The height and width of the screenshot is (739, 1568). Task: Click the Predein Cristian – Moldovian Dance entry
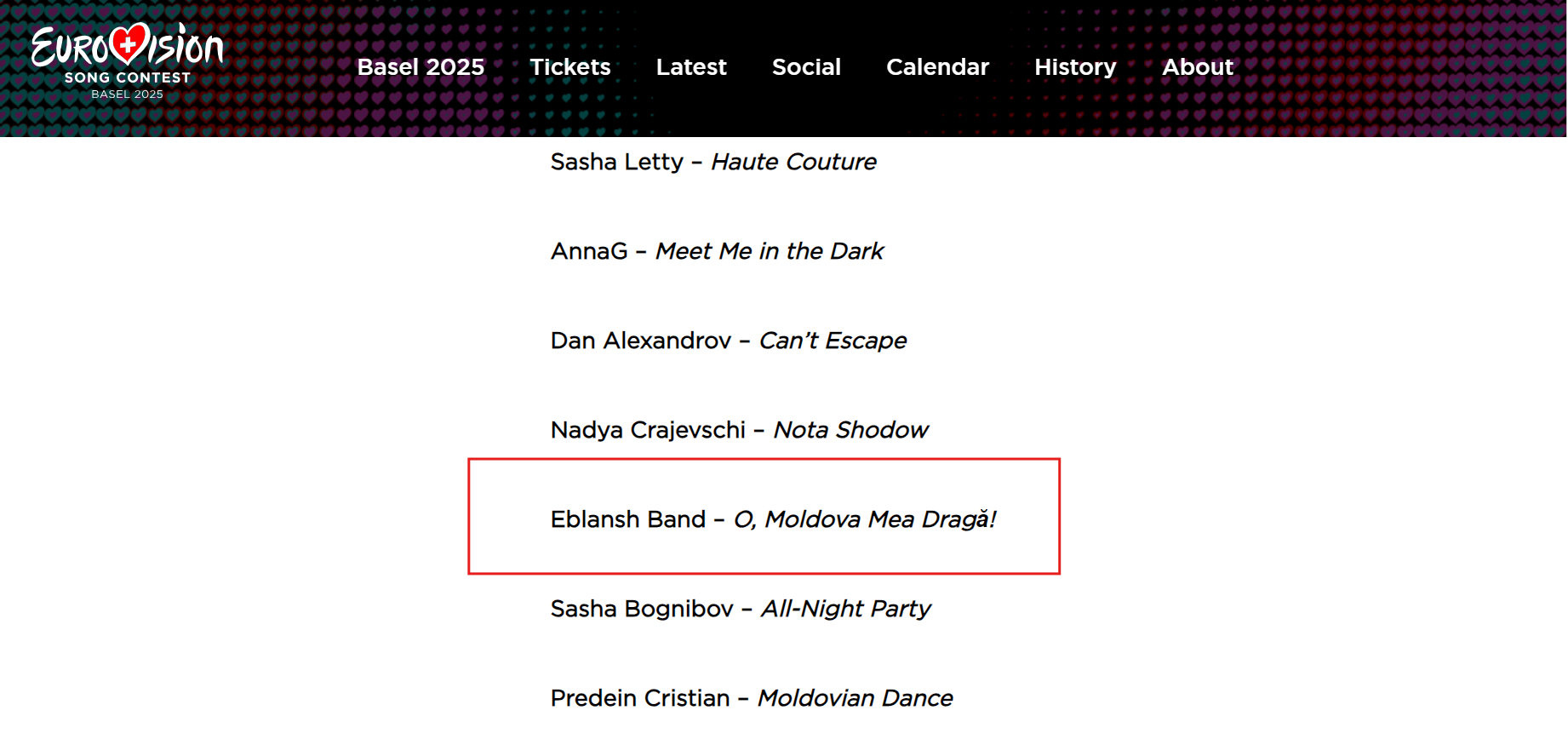pyautogui.click(x=752, y=698)
